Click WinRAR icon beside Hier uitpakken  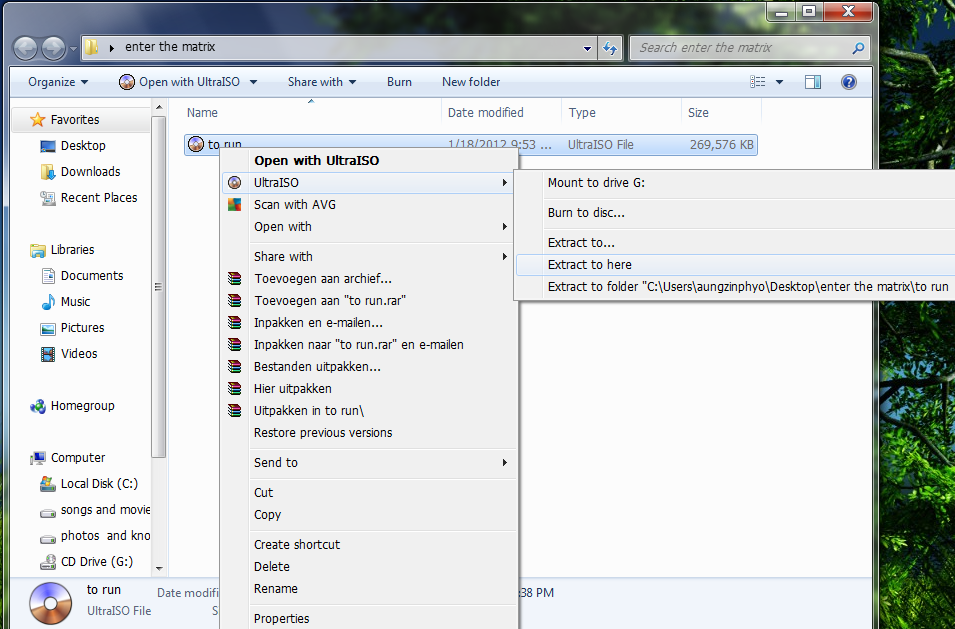coord(234,388)
